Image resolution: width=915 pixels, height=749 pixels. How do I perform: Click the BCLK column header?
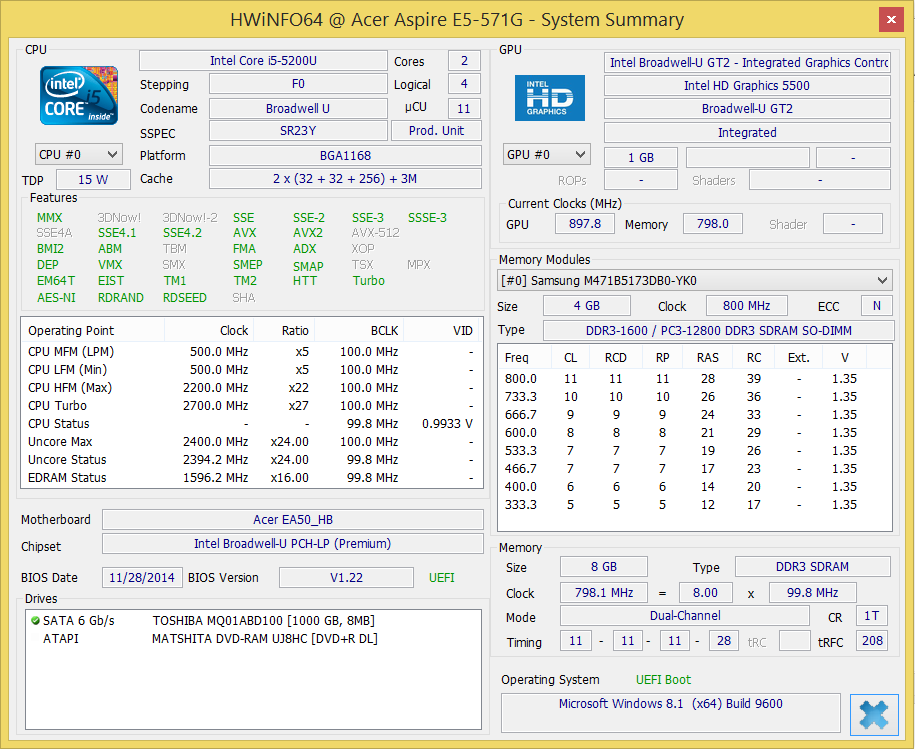coord(359,331)
